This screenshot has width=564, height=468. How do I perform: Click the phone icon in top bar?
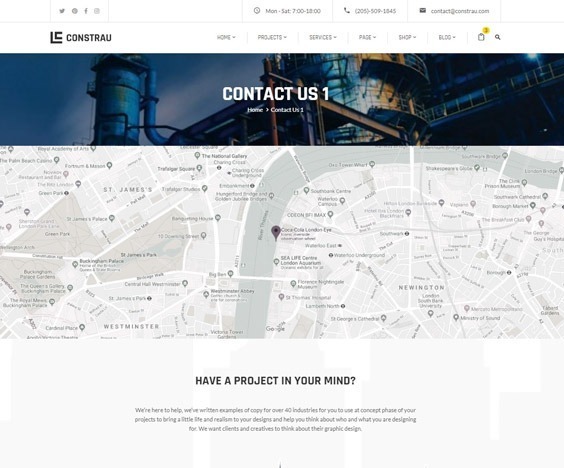(347, 11)
